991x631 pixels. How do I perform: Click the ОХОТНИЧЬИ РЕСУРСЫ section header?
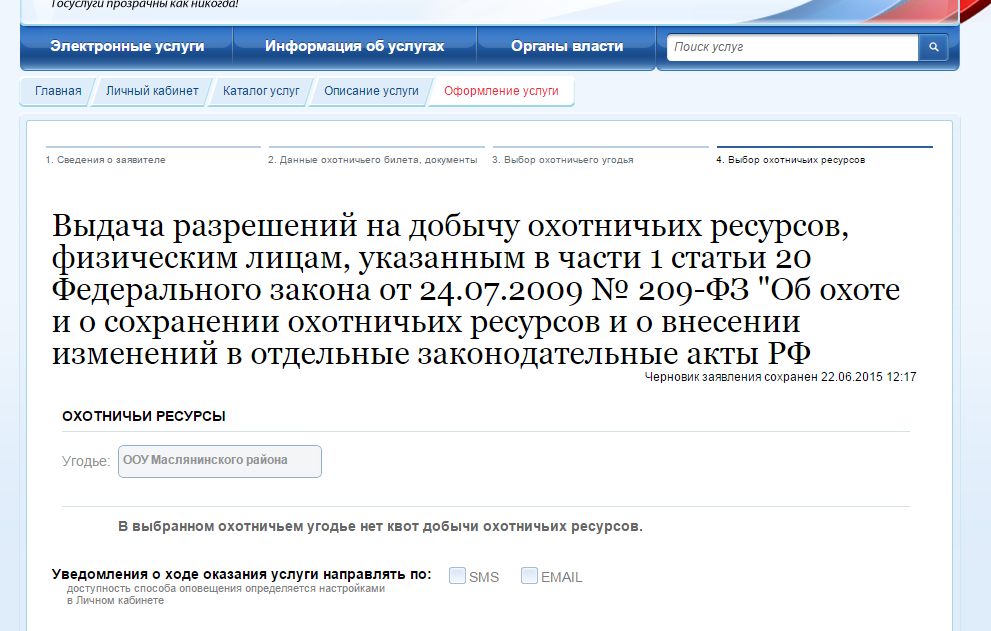coord(143,416)
